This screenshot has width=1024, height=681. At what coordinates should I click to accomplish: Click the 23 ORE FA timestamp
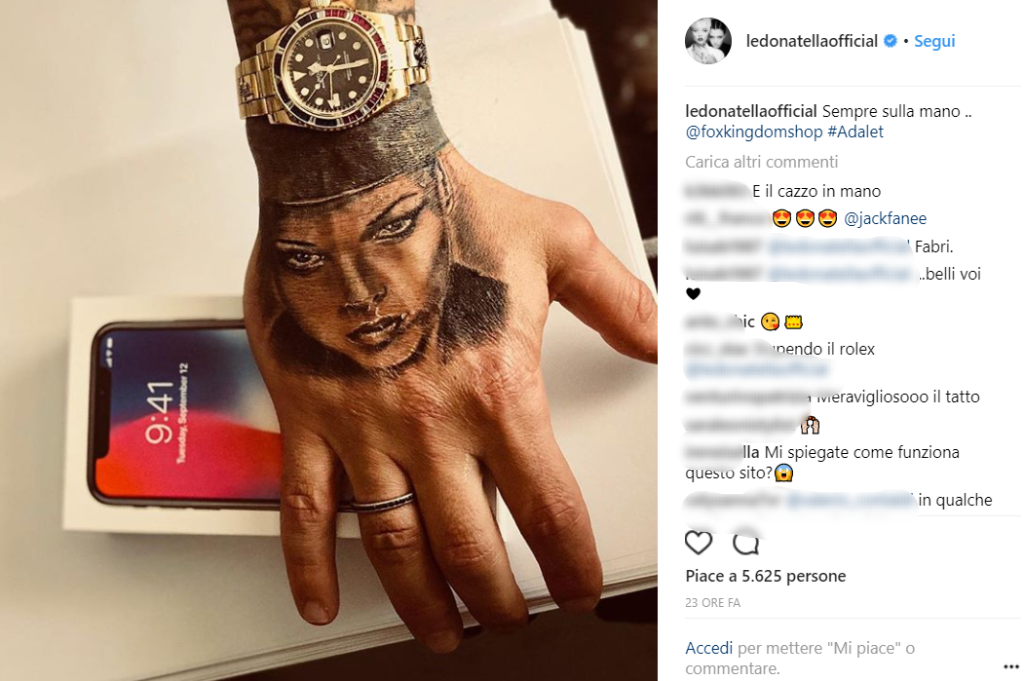712,603
